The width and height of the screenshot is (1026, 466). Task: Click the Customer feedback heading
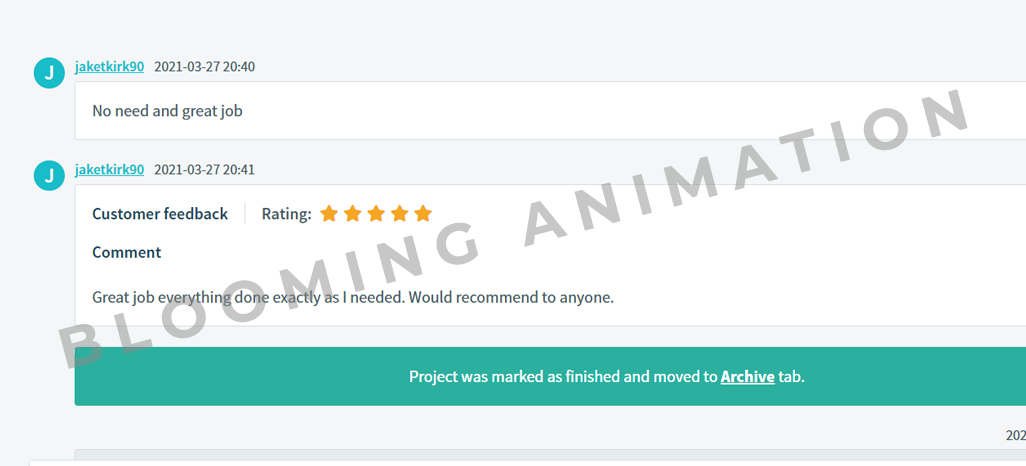[x=160, y=214]
